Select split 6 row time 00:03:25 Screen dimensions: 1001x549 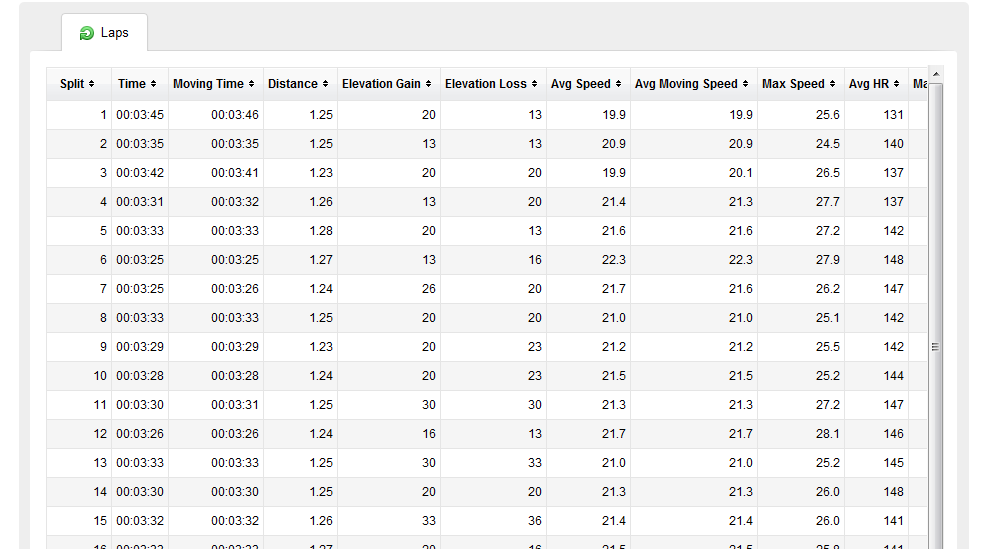click(x=140, y=260)
